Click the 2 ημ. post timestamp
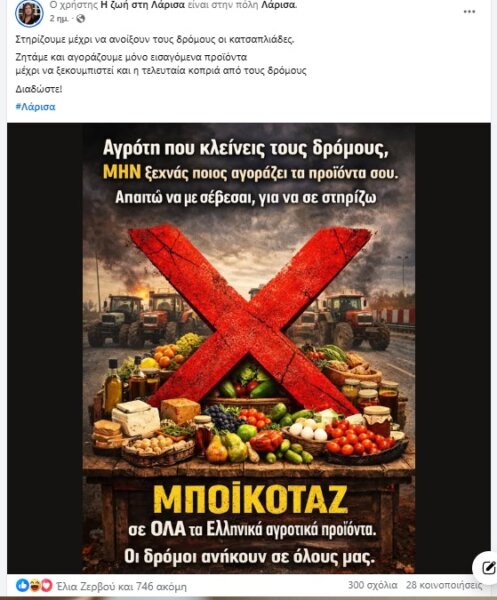This screenshot has width=497, height=600. click(x=59, y=18)
